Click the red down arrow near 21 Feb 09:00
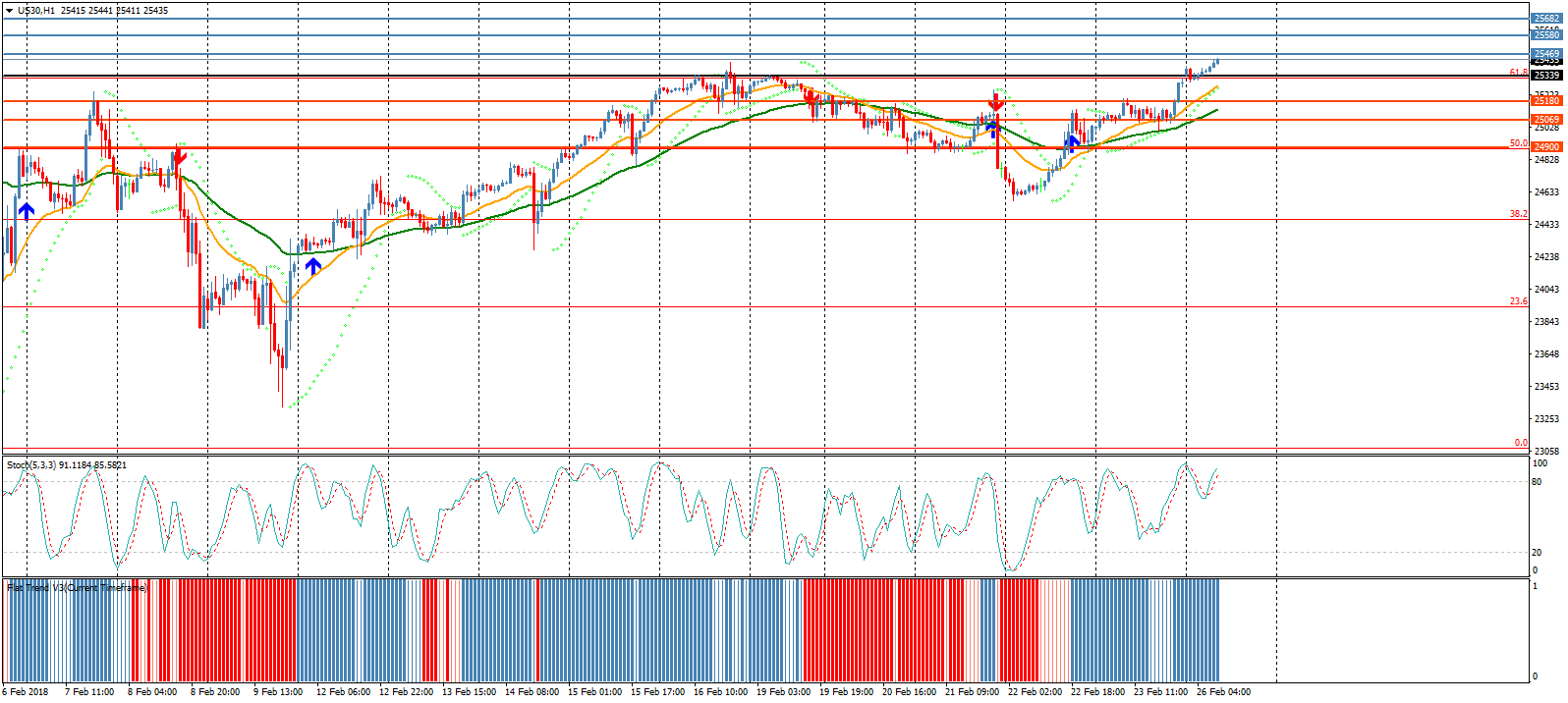This screenshot has height=703, width=1568. click(x=996, y=102)
